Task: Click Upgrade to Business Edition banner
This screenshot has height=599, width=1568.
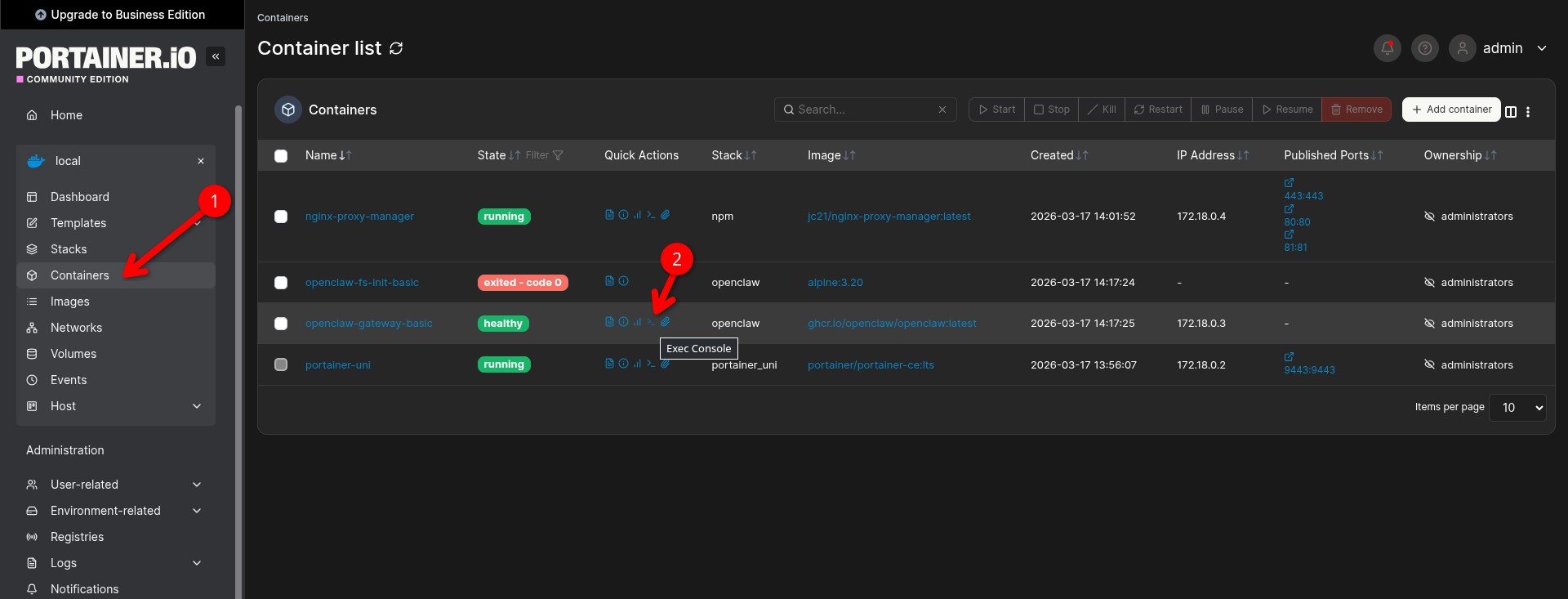Action: pos(121,15)
